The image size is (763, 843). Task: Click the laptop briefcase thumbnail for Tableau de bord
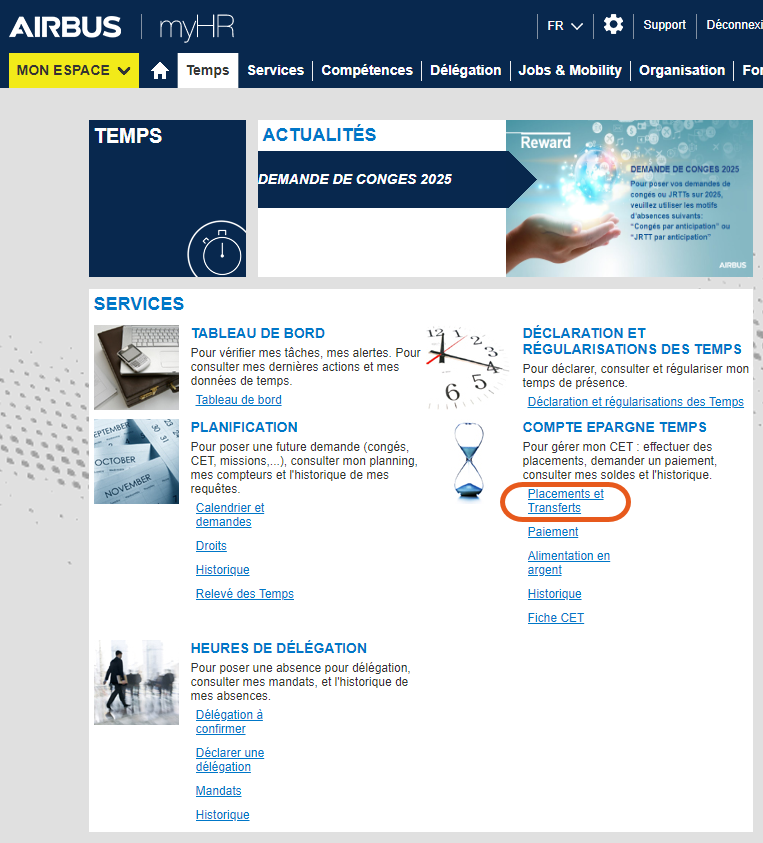(x=137, y=367)
